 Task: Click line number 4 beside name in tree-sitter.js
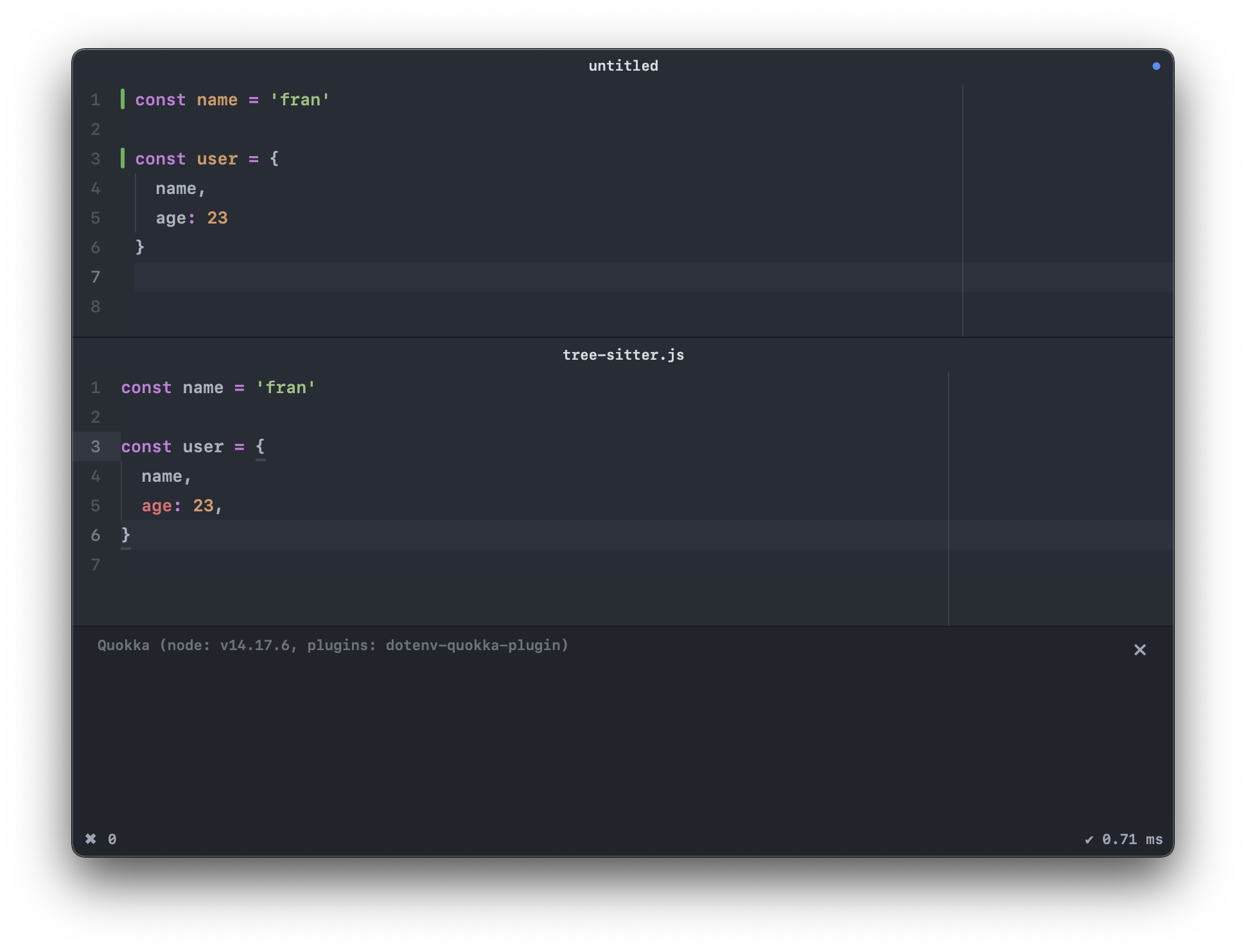click(96, 476)
